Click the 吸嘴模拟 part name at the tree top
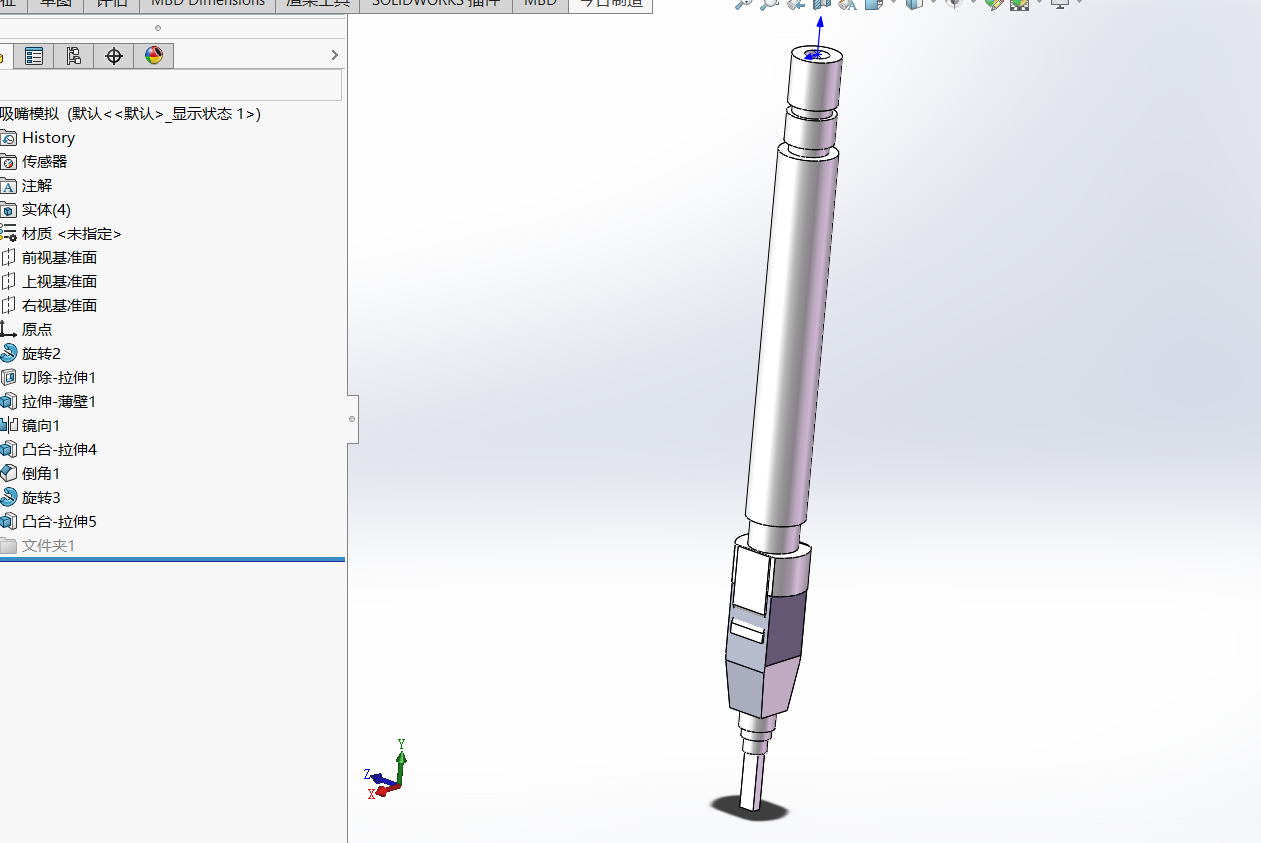Viewport: 1261px width, 843px height. [x=29, y=114]
